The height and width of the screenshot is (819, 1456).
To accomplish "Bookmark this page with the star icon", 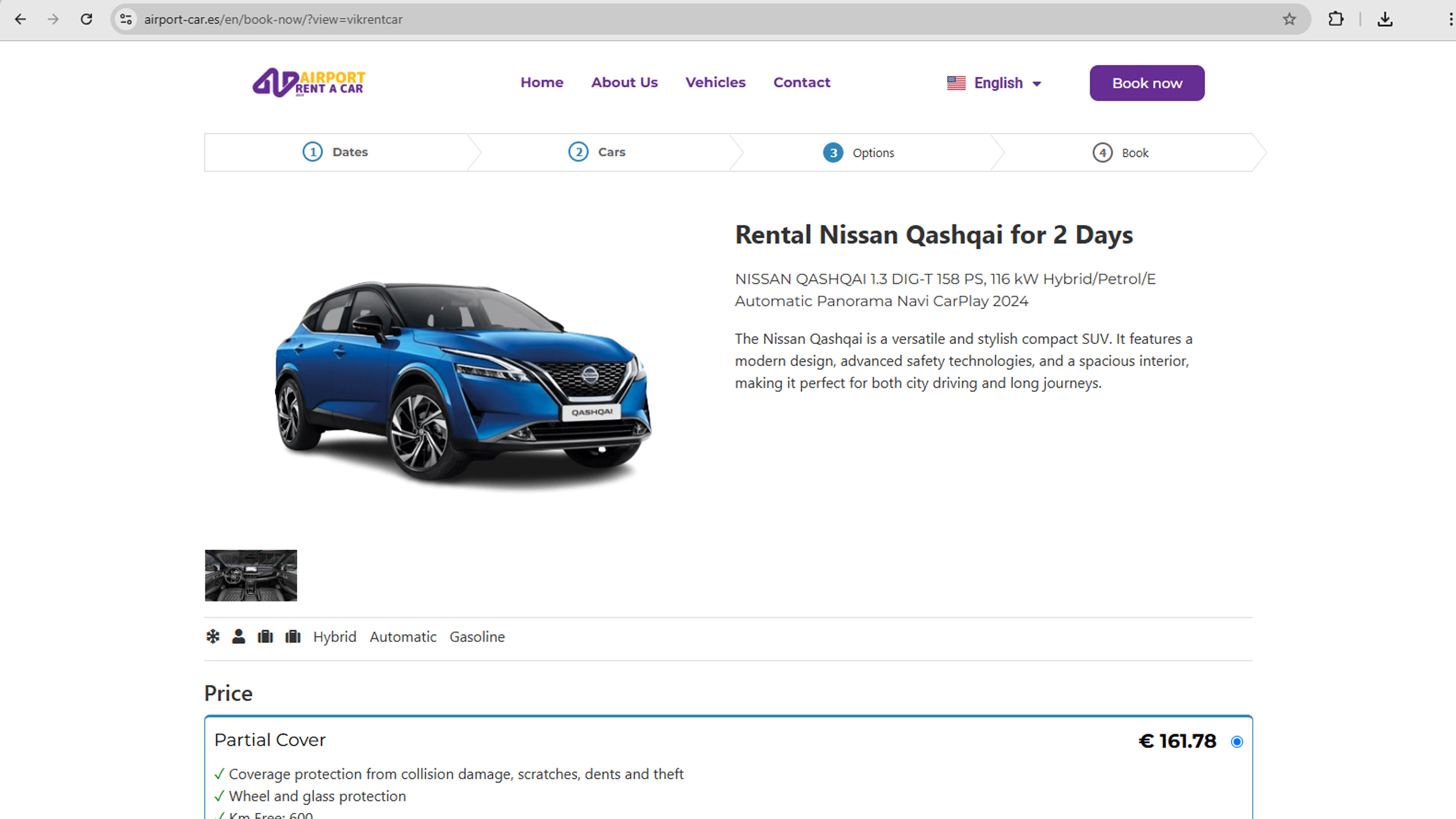I will pyautogui.click(x=1289, y=19).
